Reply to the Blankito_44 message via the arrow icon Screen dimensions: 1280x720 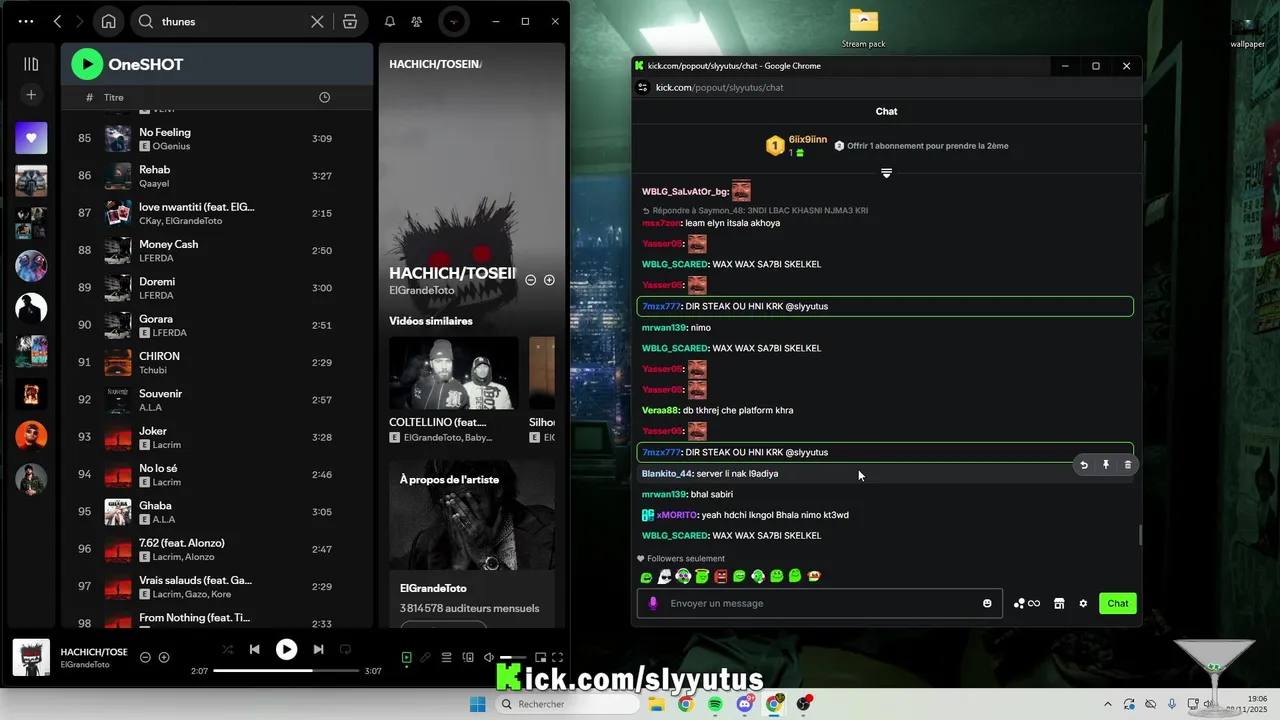pyautogui.click(x=1084, y=465)
